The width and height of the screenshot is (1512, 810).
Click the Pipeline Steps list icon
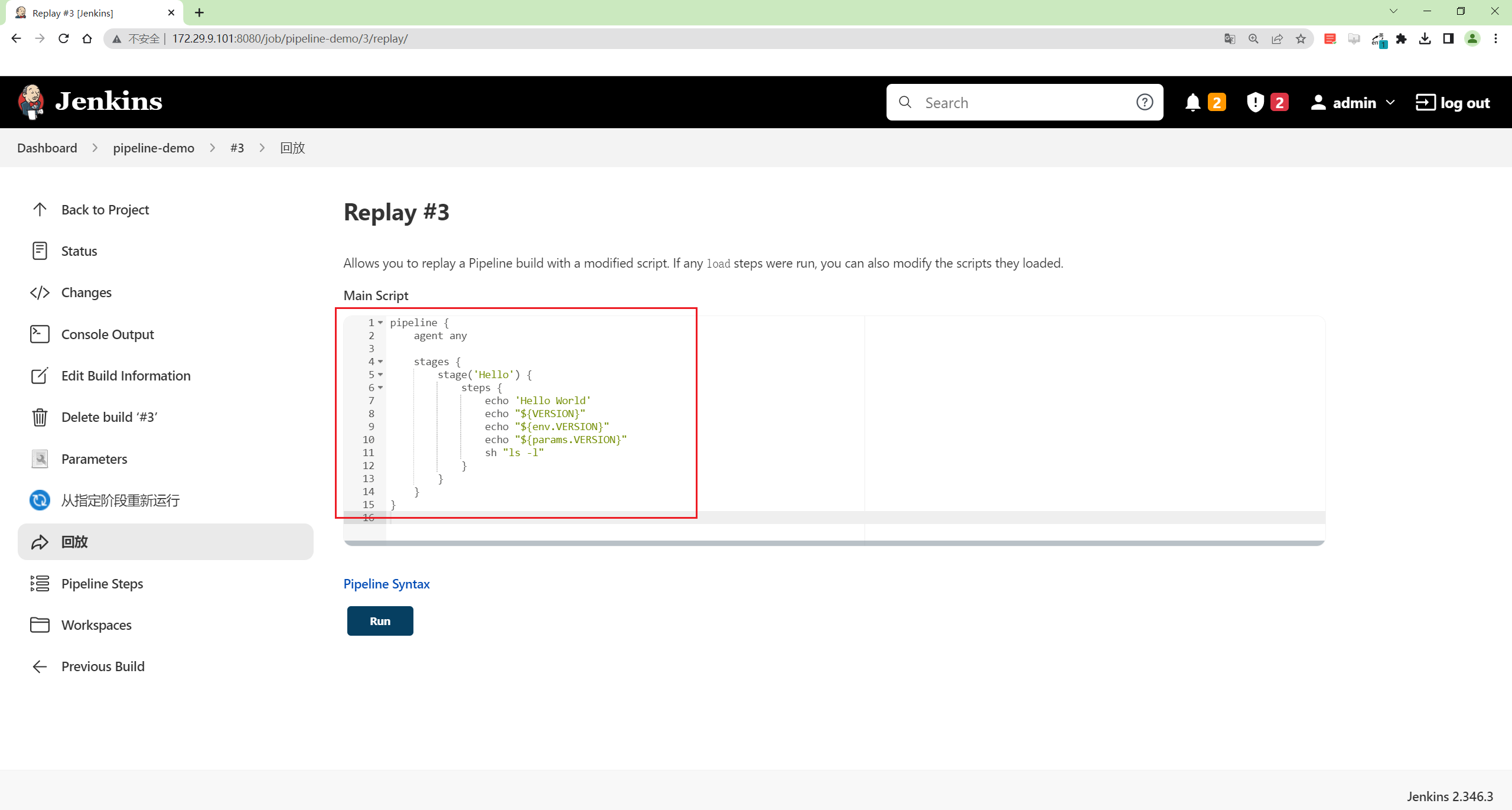(40, 584)
